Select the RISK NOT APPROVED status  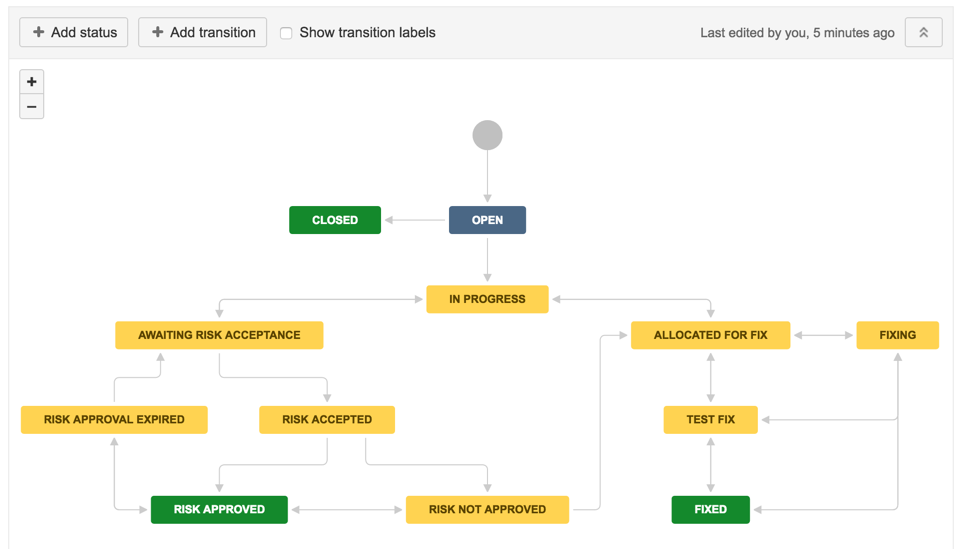pyautogui.click(x=487, y=509)
